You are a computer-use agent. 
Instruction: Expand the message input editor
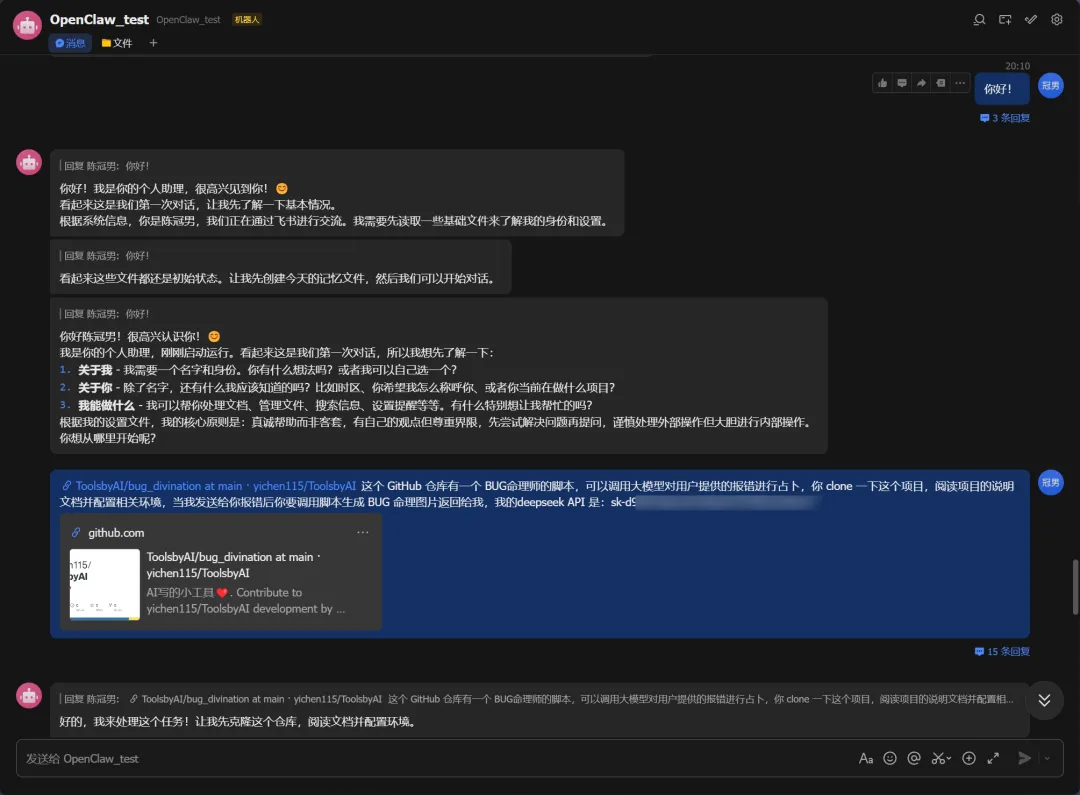pos(993,758)
